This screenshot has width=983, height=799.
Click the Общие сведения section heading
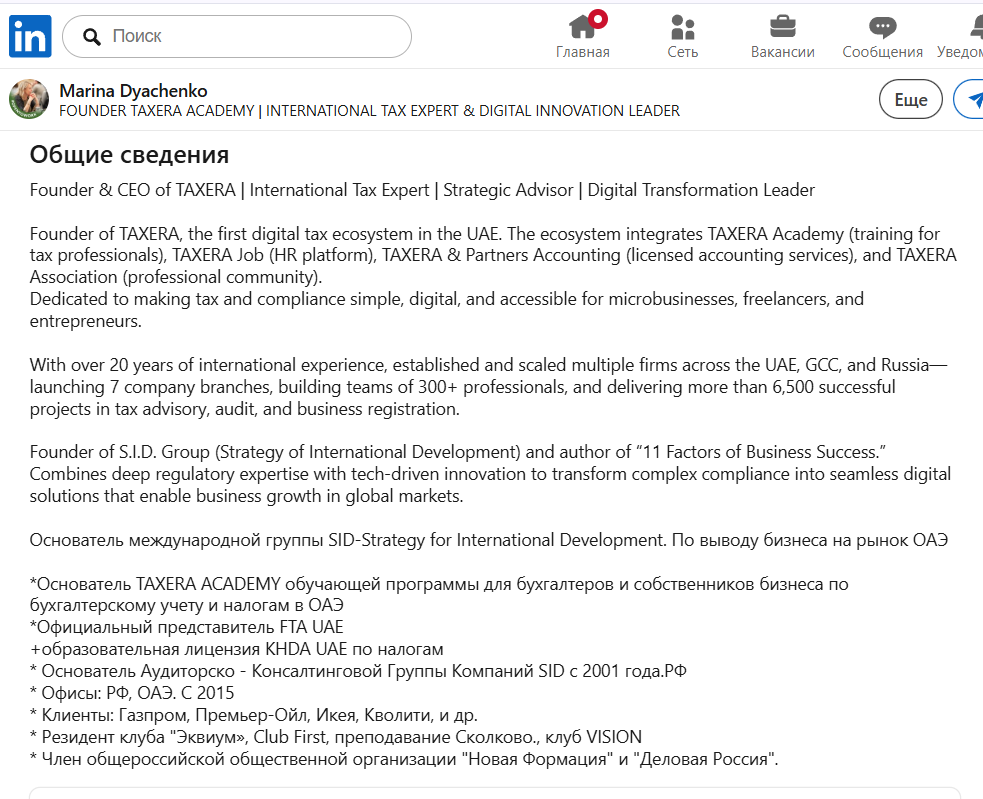[129, 155]
